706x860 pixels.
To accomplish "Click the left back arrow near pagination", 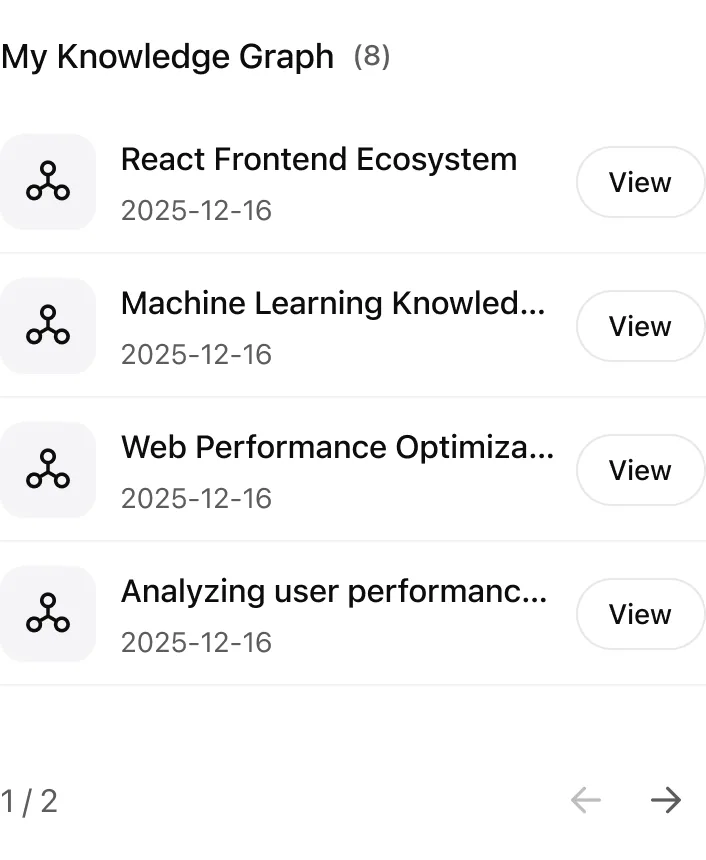I will pyautogui.click(x=587, y=800).
